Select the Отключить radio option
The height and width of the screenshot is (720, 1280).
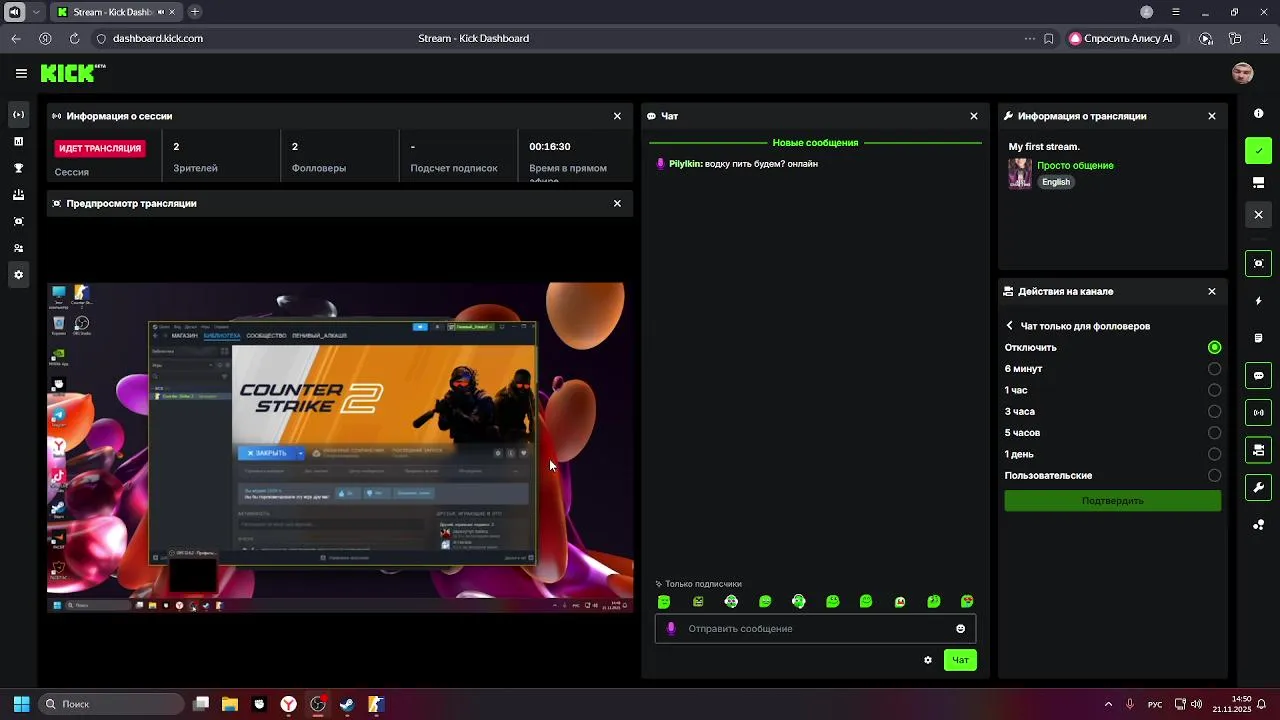[1214, 348]
